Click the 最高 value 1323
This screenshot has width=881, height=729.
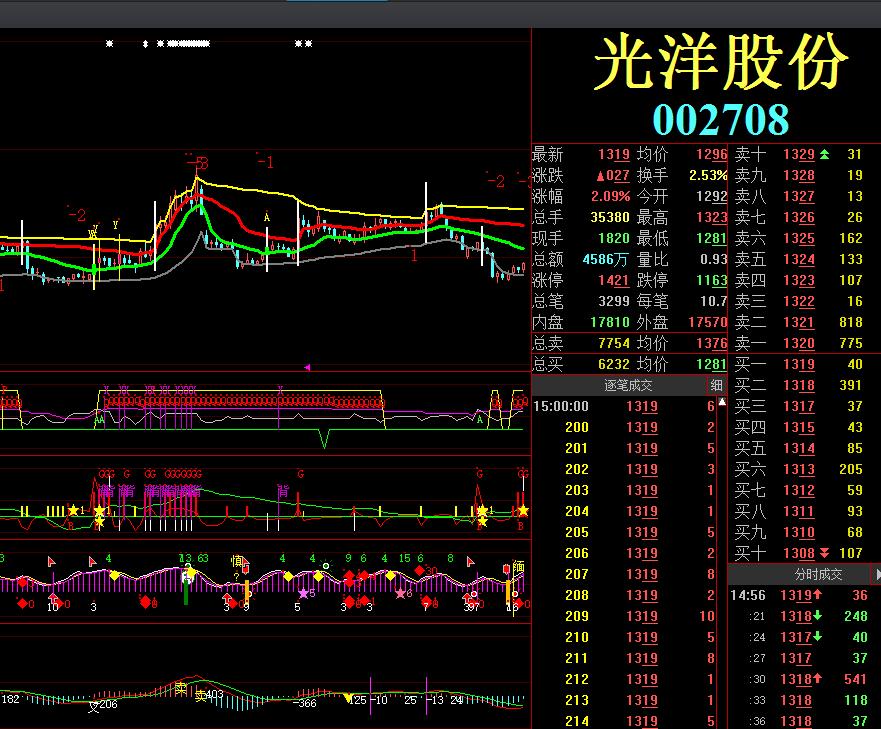711,218
